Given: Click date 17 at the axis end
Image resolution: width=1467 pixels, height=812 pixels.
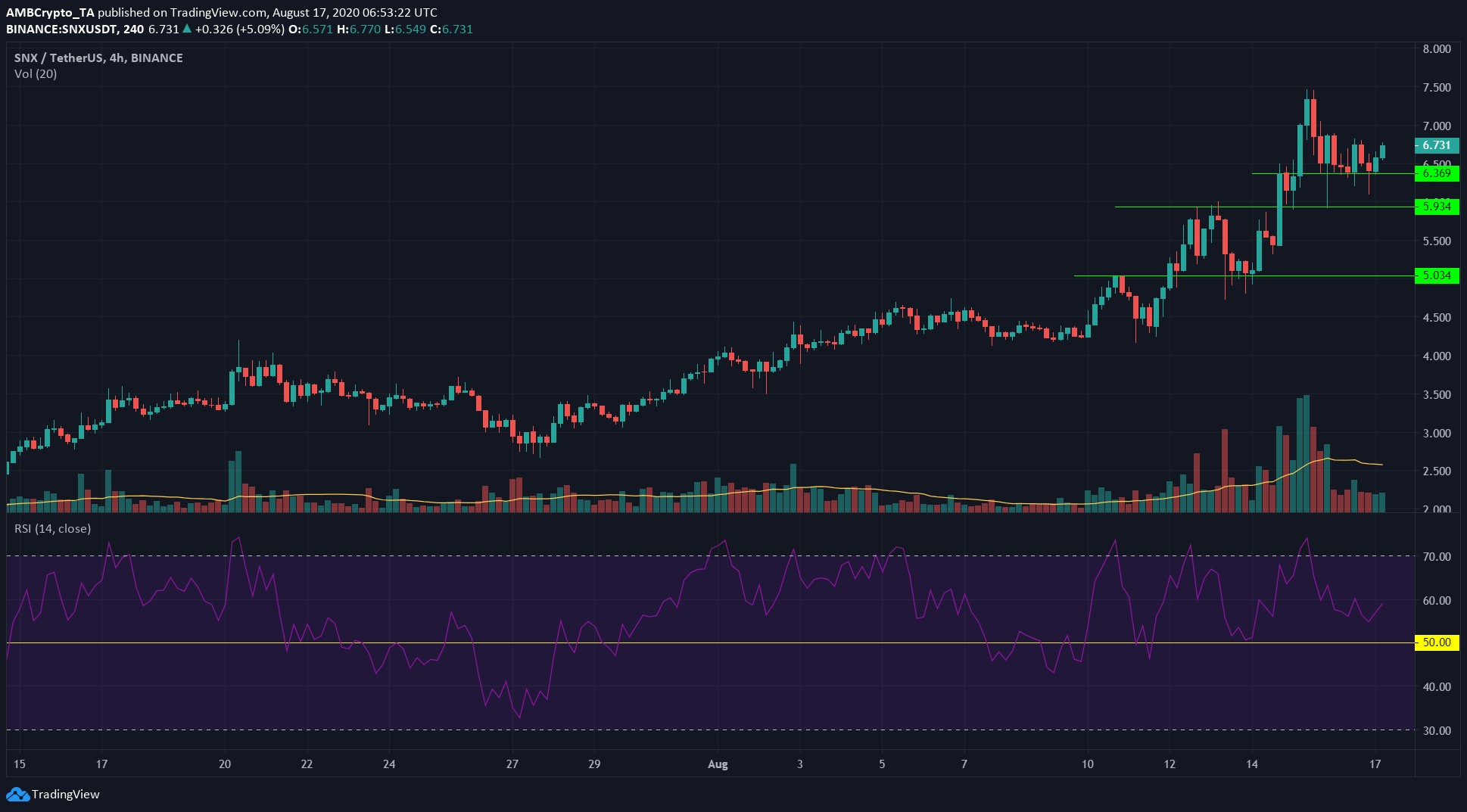Looking at the screenshot, I should tap(1375, 764).
